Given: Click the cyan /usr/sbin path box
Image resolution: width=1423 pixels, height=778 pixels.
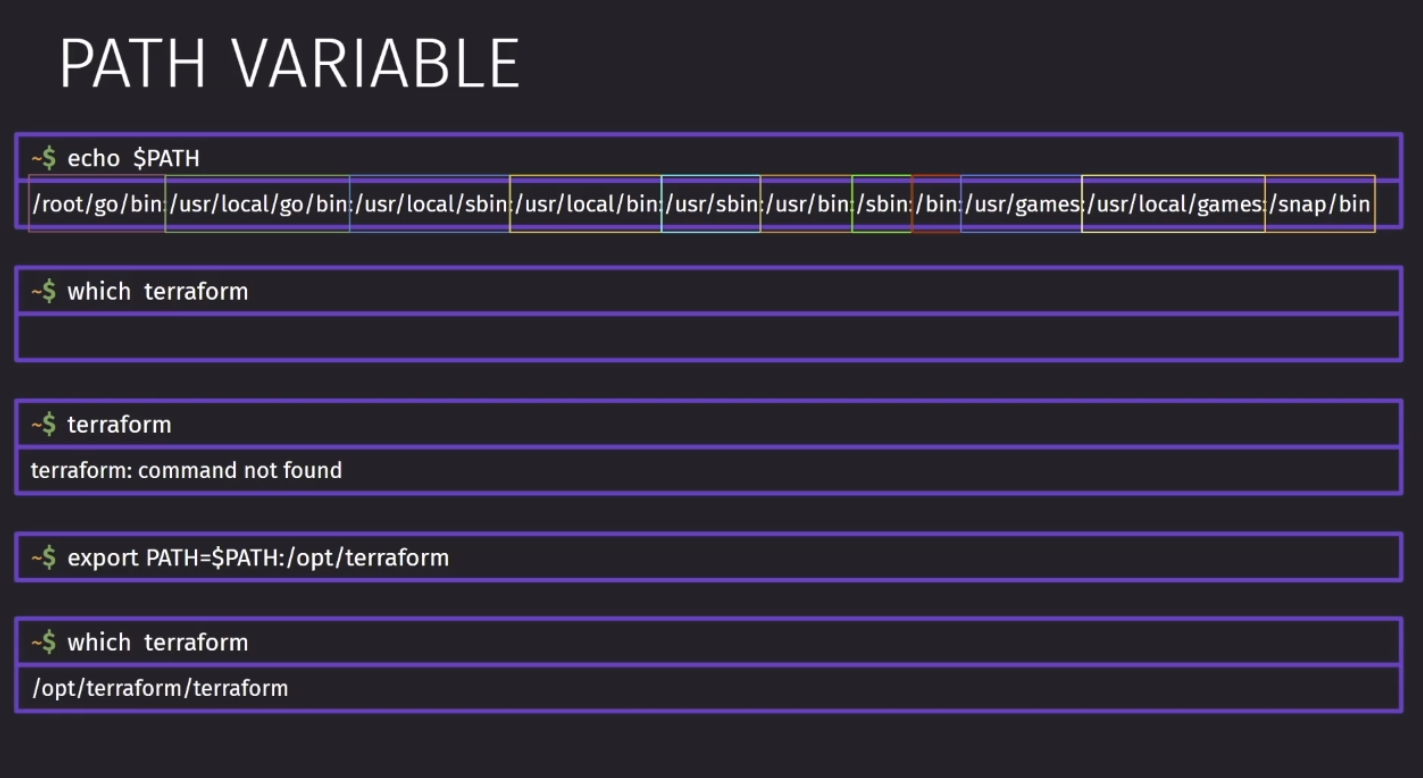Looking at the screenshot, I should coord(711,204).
